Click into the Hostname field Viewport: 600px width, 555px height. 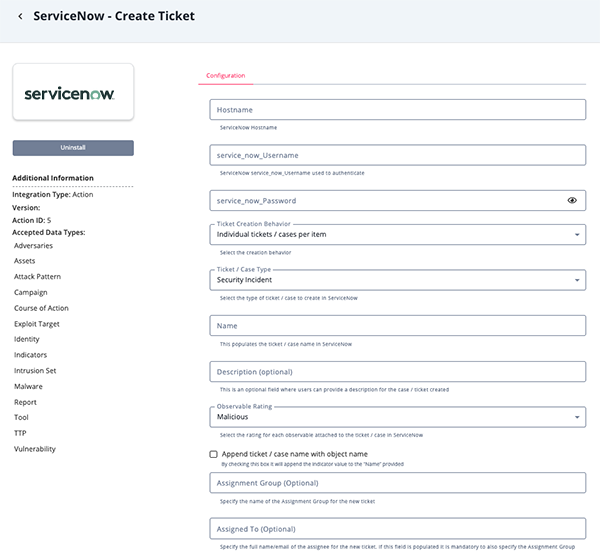pyautogui.click(x=397, y=110)
